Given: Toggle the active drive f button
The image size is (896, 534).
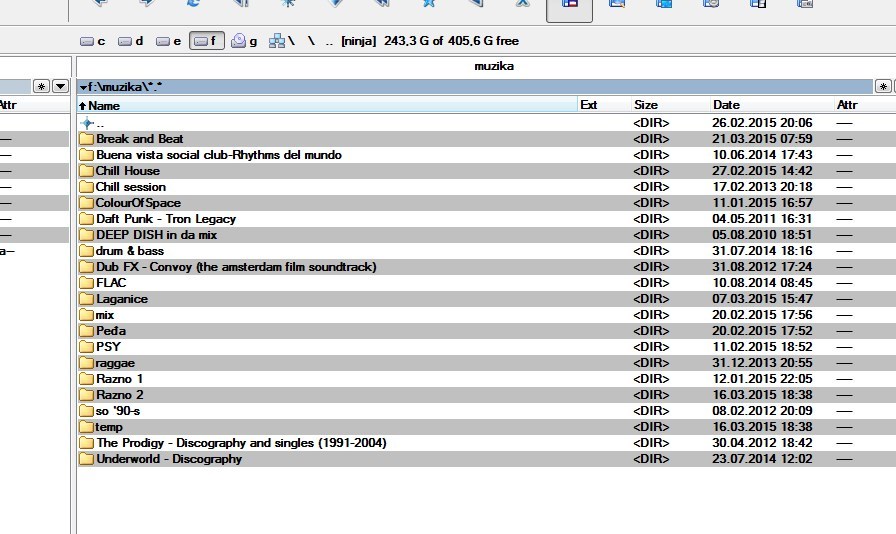Looking at the screenshot, I should click(205, 41).
